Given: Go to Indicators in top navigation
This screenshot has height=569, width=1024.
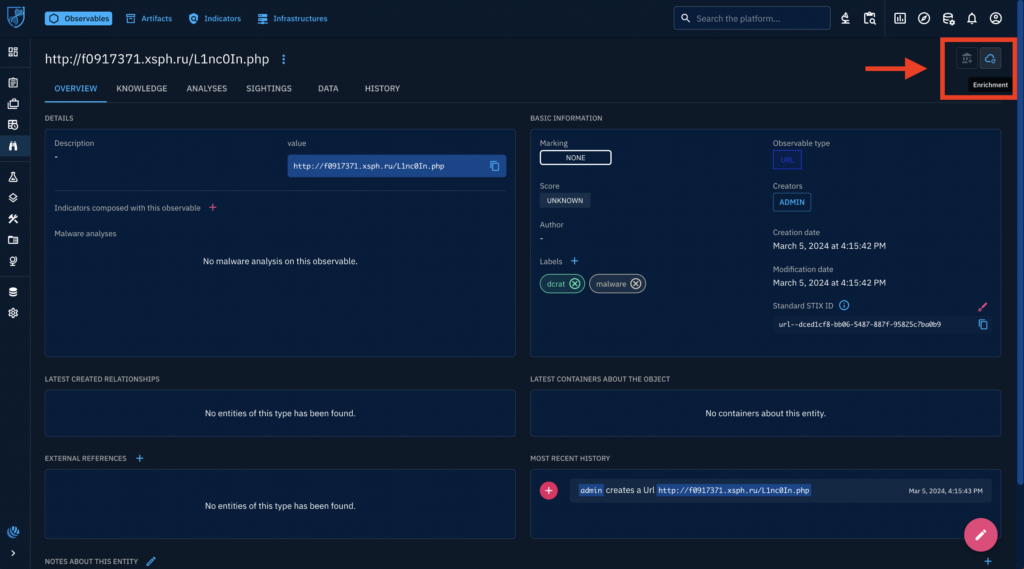Looking at the screenshot, I should click(215, 18).
